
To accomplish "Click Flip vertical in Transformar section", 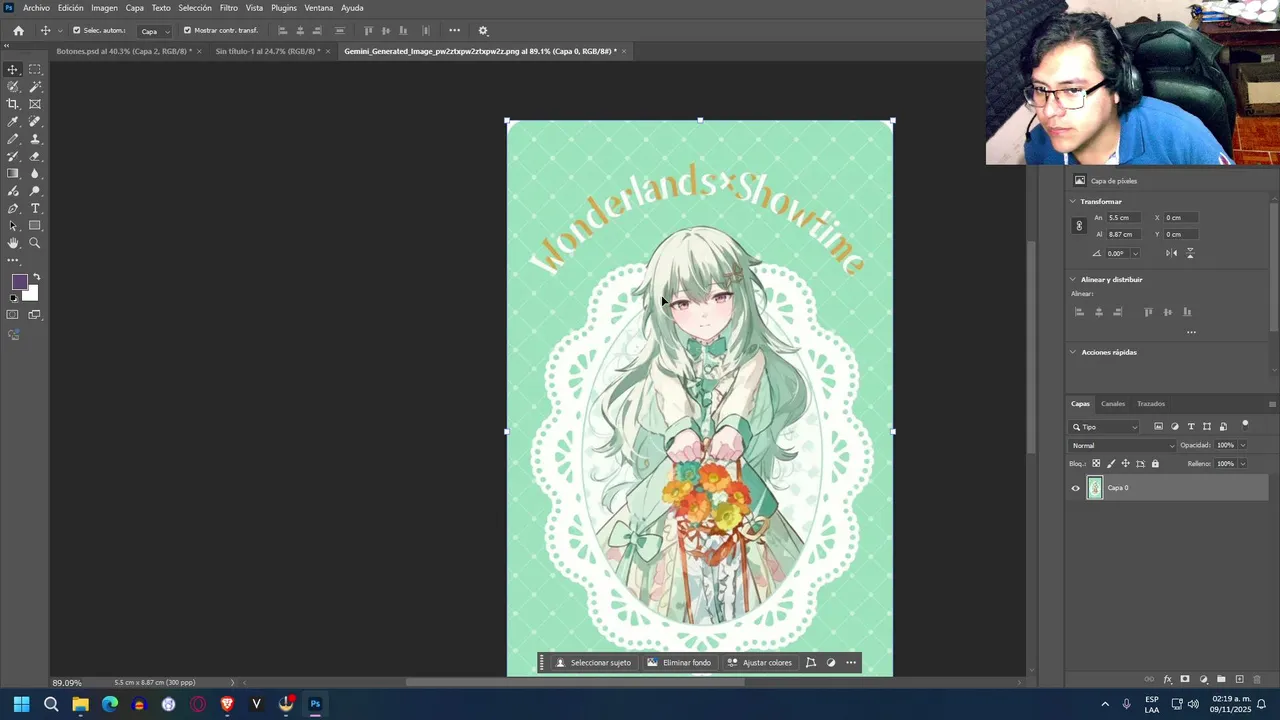I will point(1190,253).
